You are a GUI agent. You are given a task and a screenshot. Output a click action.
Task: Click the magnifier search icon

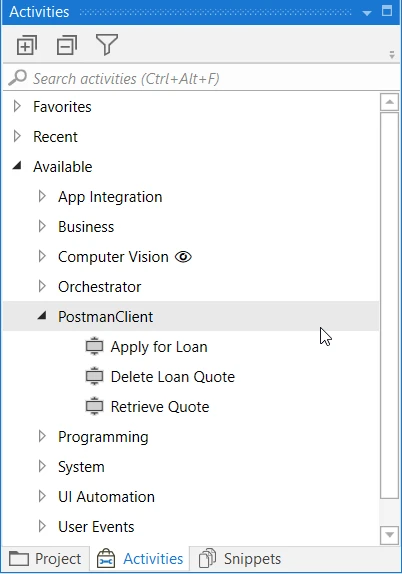18,78
